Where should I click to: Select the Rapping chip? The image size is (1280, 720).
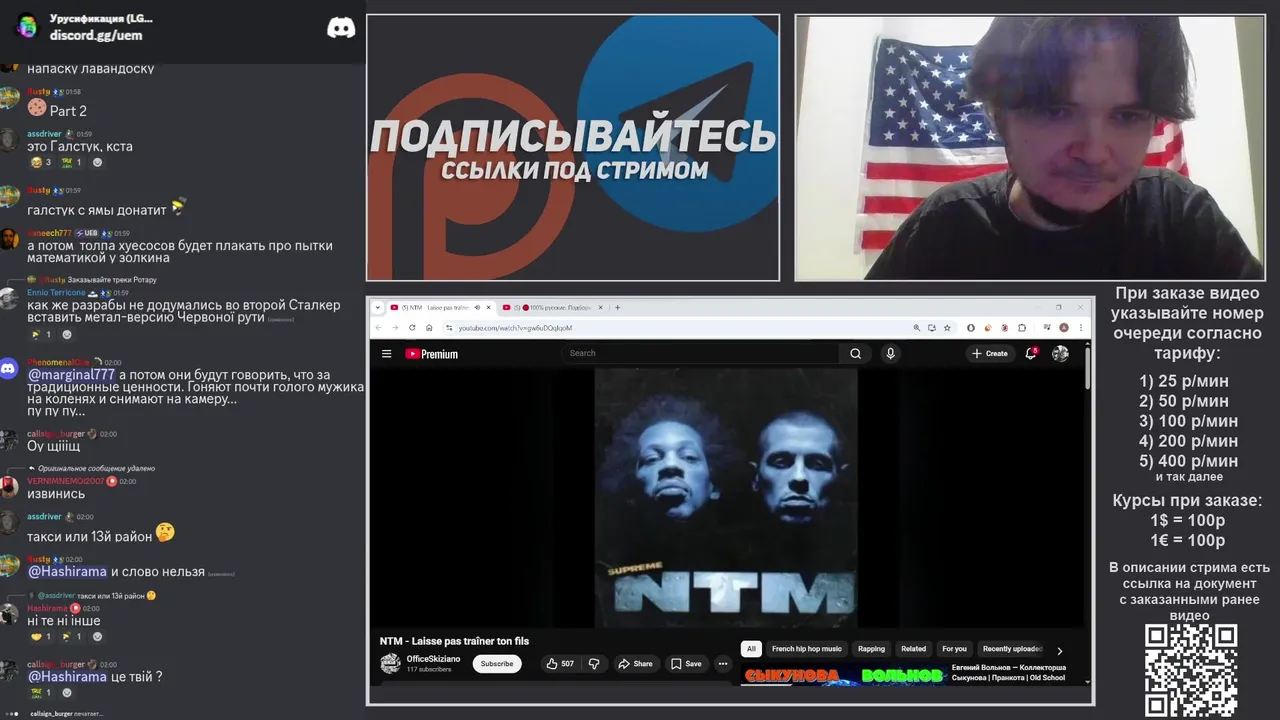coord(871,649)
